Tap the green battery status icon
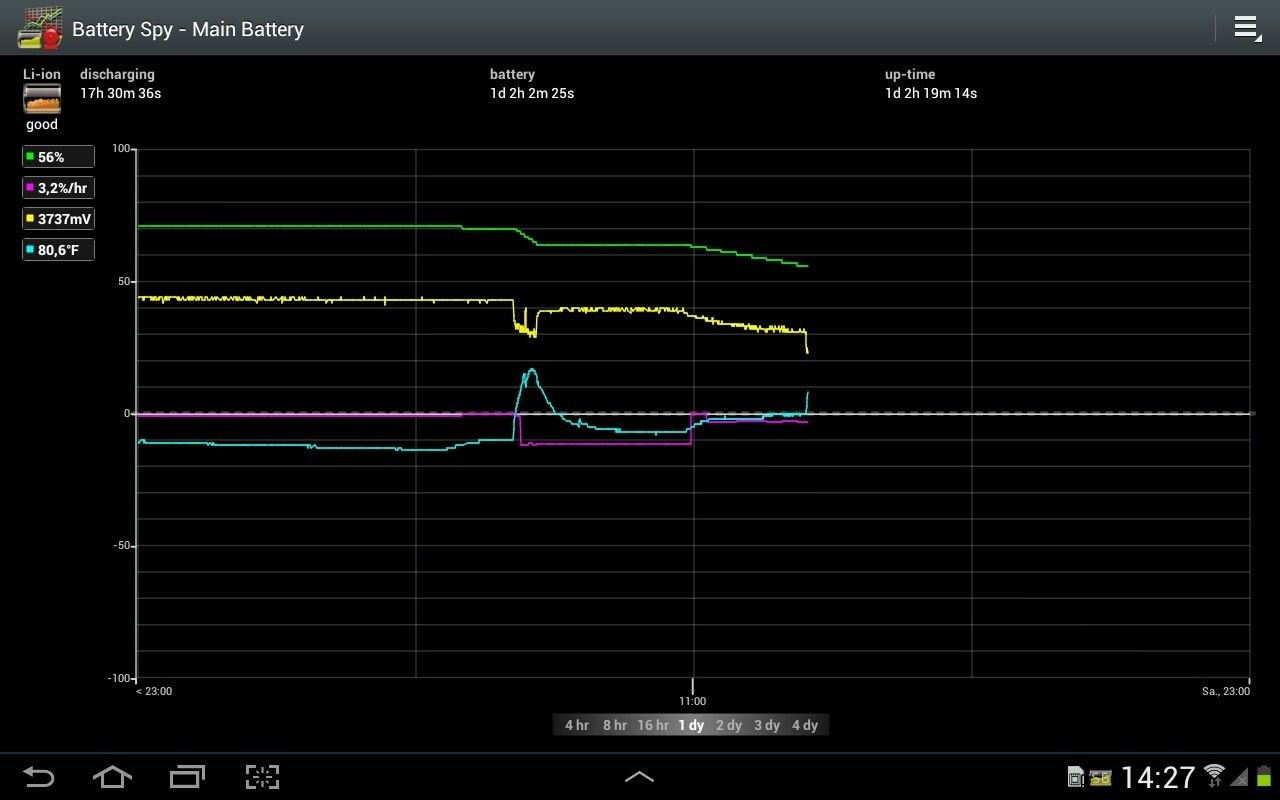The width and height of the screenshot is (1280, 800). 1264,776
